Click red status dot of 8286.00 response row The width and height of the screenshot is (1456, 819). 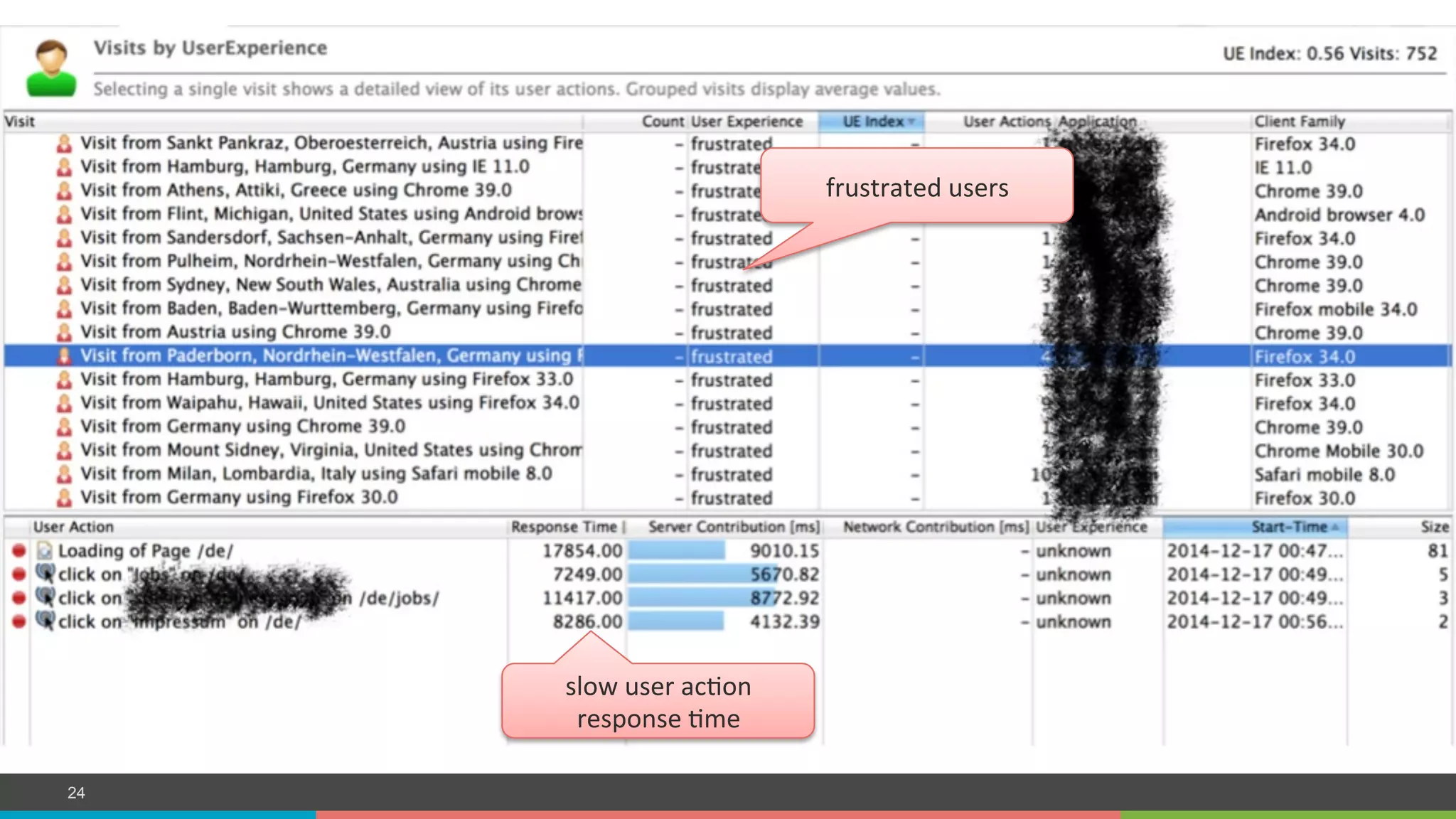[19, 621]
